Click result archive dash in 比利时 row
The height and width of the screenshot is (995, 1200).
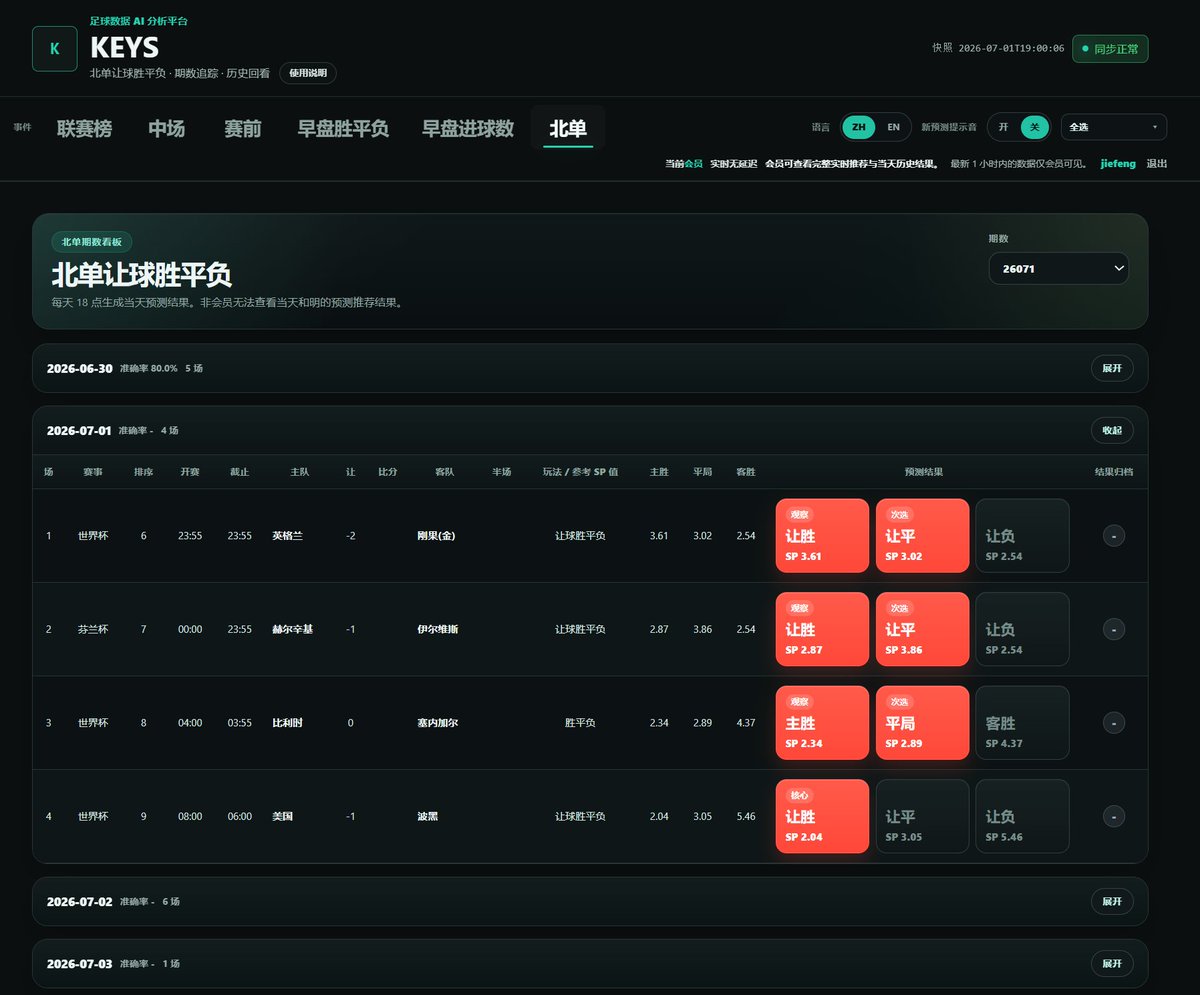point(1114,723)
